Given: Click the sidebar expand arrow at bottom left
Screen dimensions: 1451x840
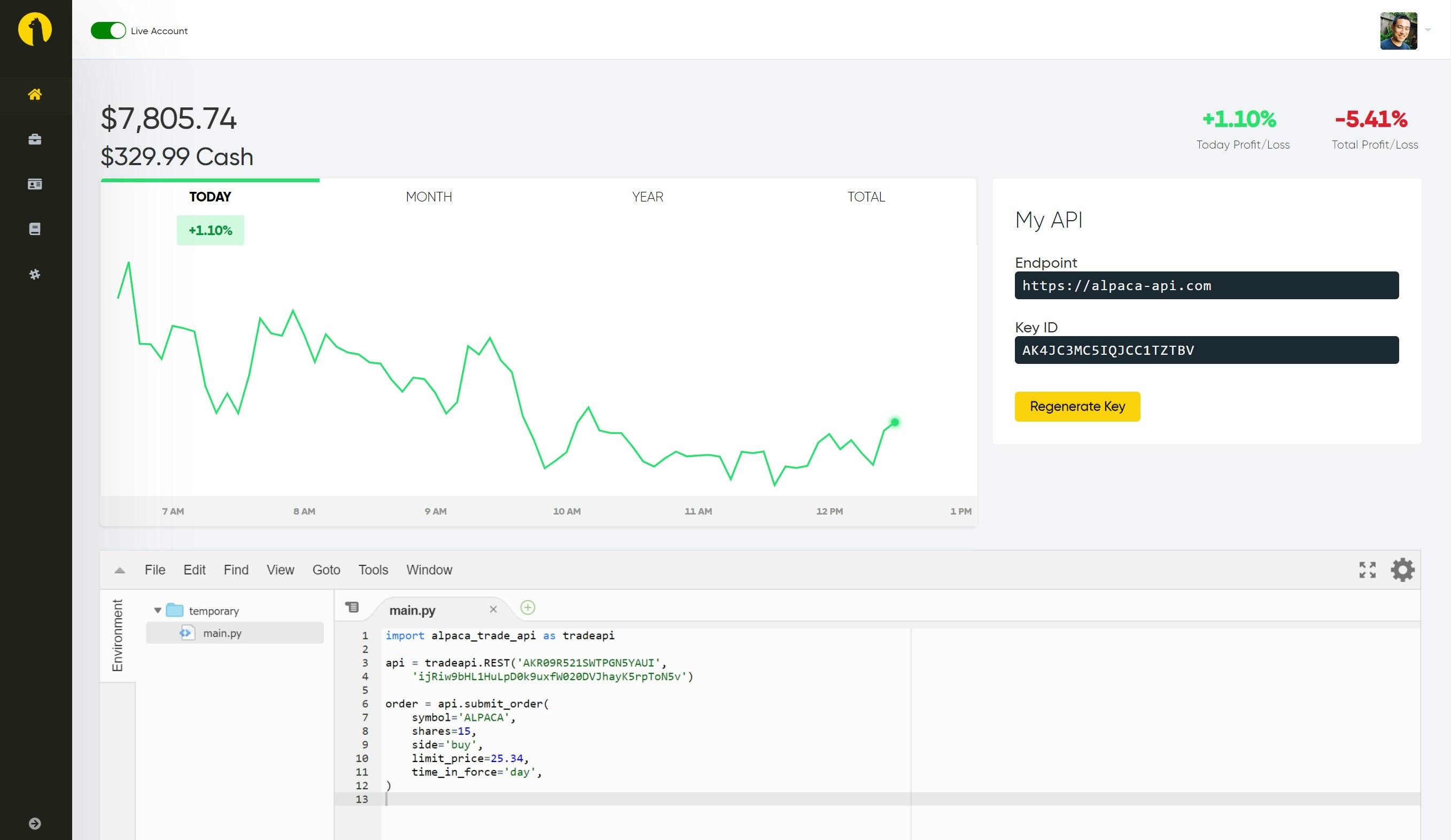Looking at the screenshot, I should tap(35, 823).
